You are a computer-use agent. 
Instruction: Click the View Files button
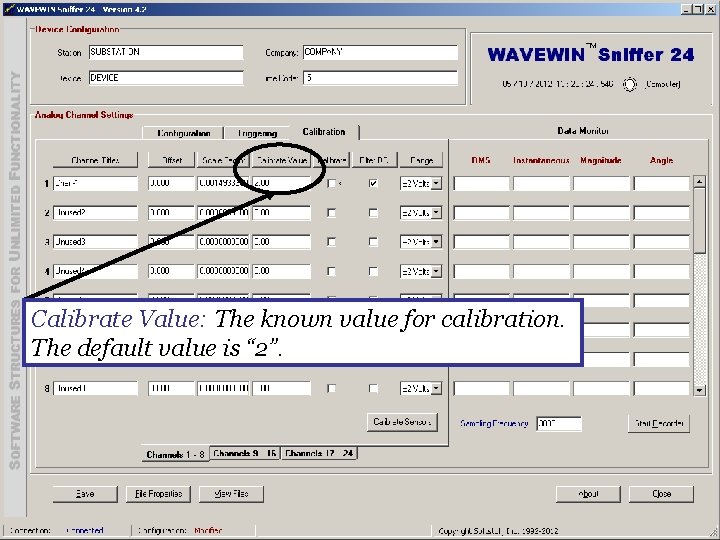point(231,494)
